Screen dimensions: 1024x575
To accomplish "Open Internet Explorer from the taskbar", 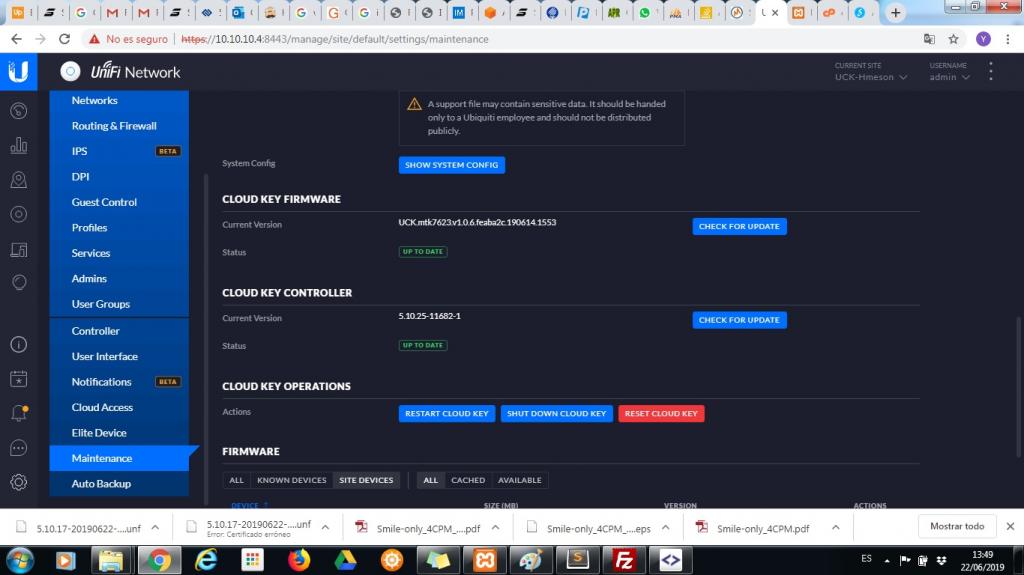I will (206, 561).
